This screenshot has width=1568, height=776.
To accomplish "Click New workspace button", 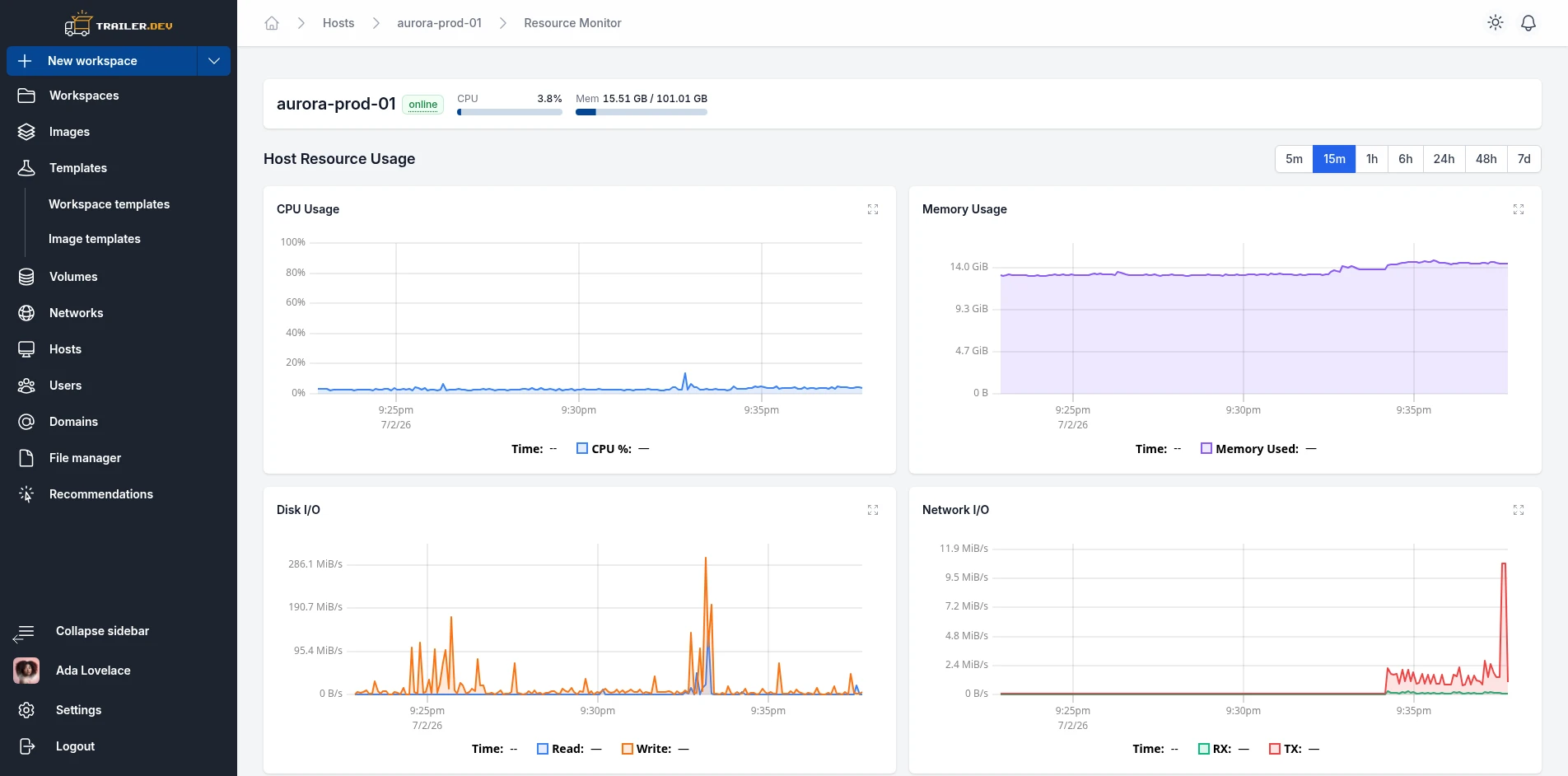I will click(102, 61).
